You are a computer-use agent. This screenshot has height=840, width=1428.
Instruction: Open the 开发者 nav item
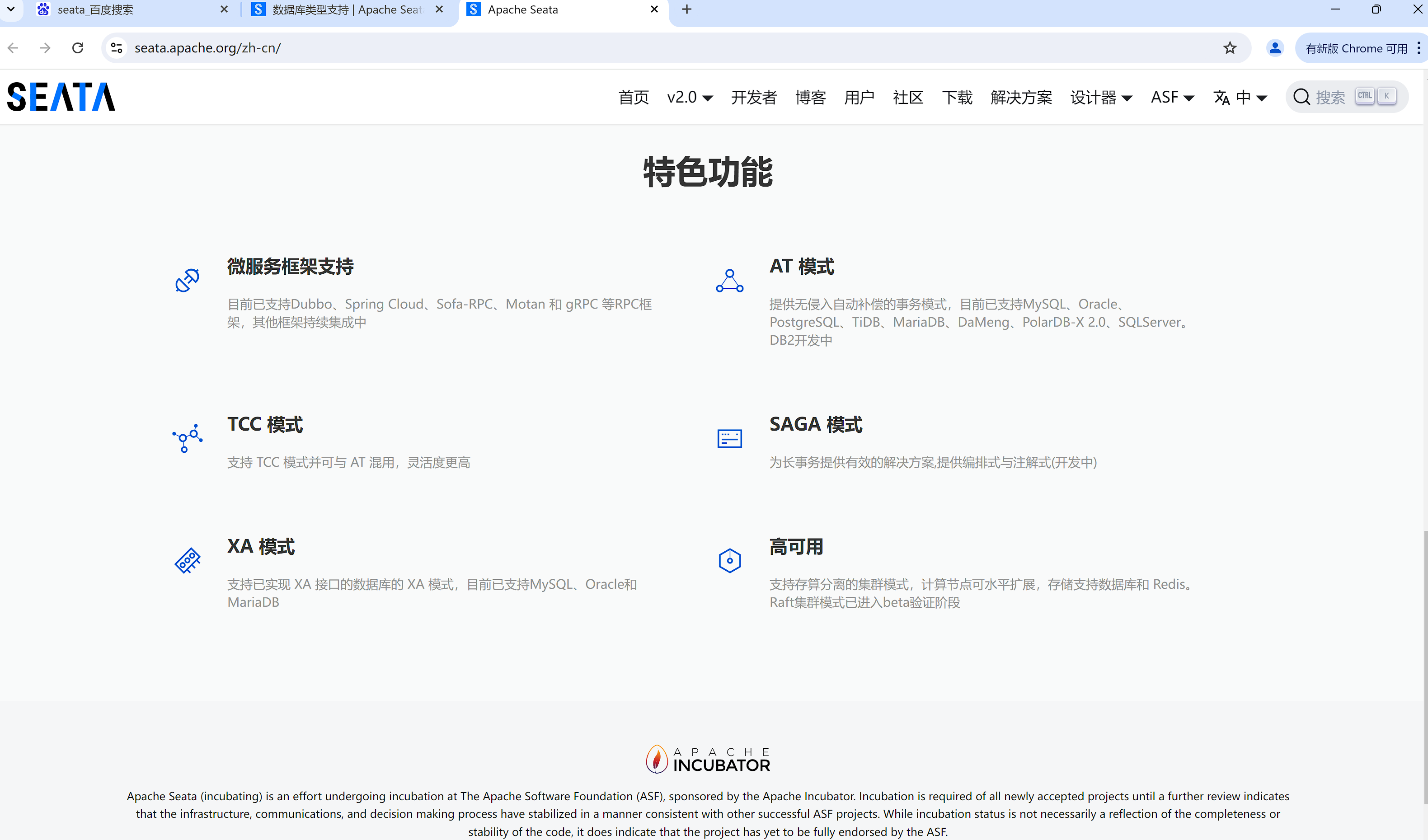tap(753, 98)
